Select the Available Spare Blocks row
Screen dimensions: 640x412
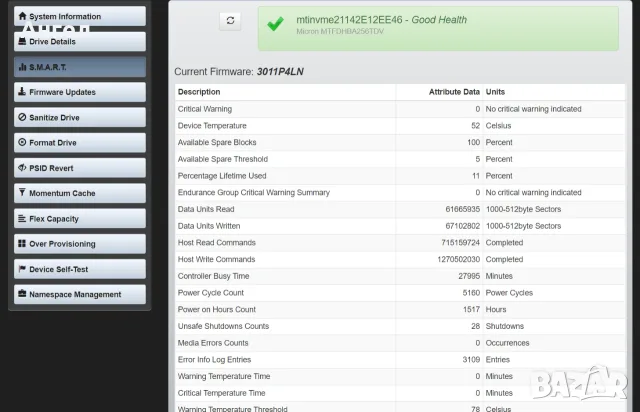[400, 143]
